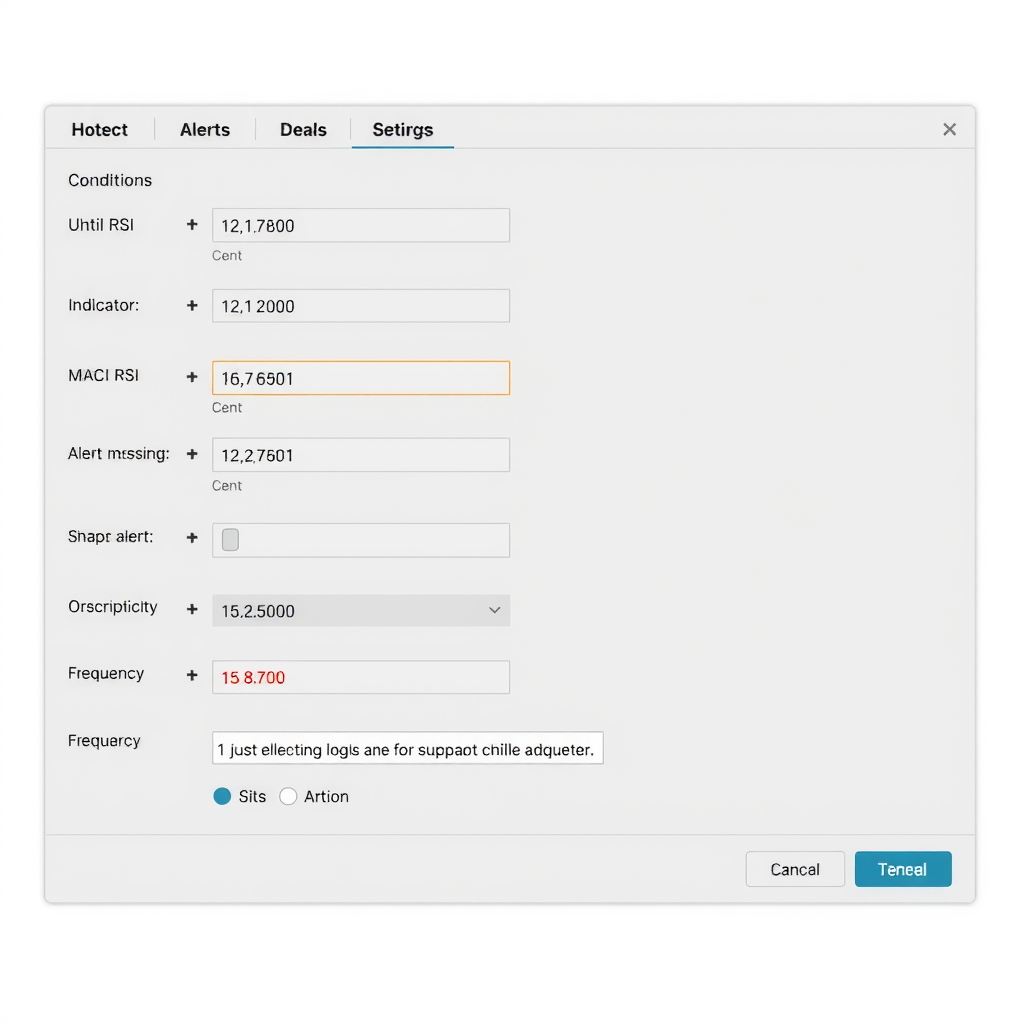1024x1024 pixels.
Task: Click plus icon beside the Frequency value field
Action: coord(192,676)
